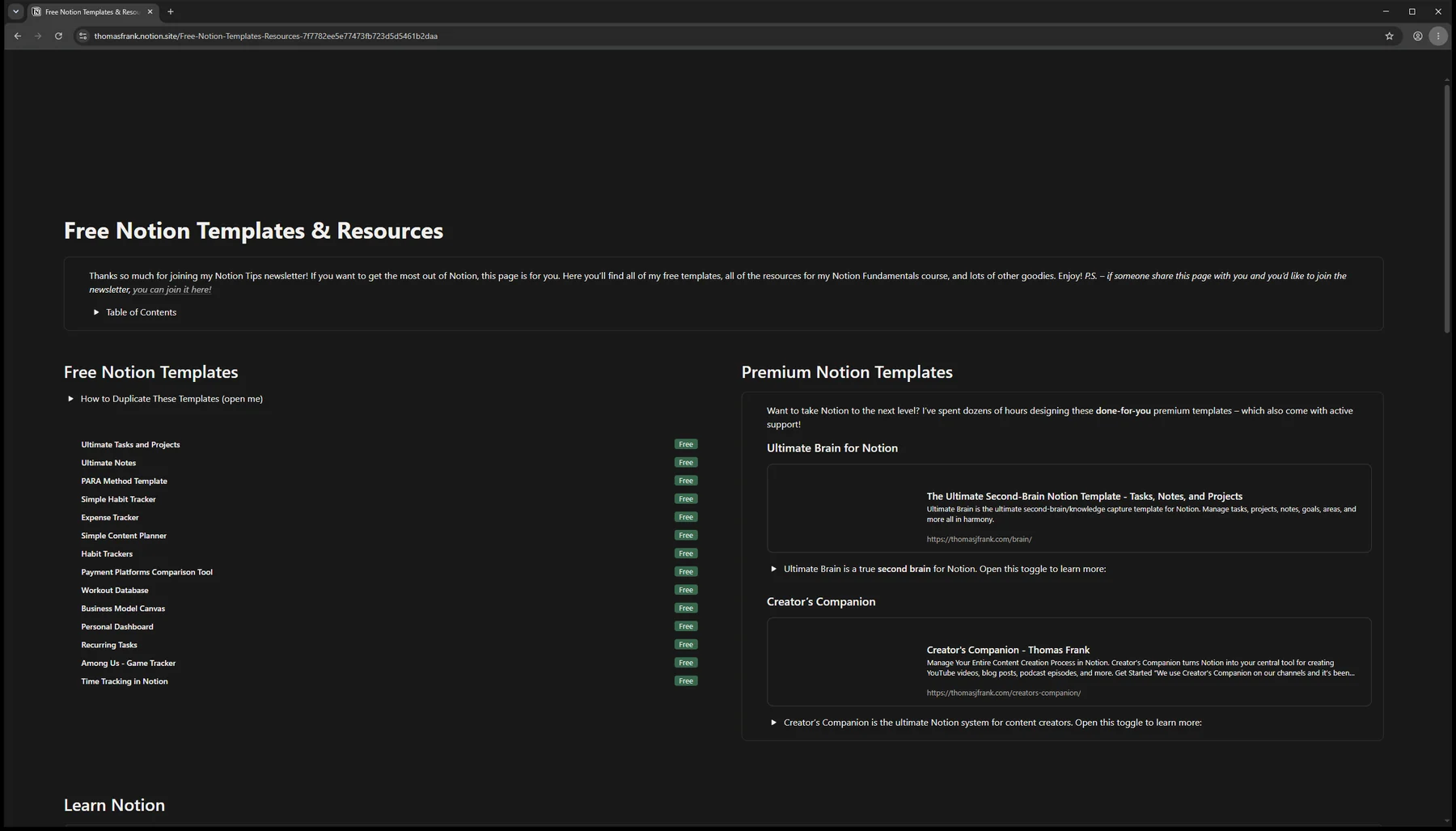Click Free tag beside Time Tracking in Notion
This screenshot has width=1456, height=831.
686,681
